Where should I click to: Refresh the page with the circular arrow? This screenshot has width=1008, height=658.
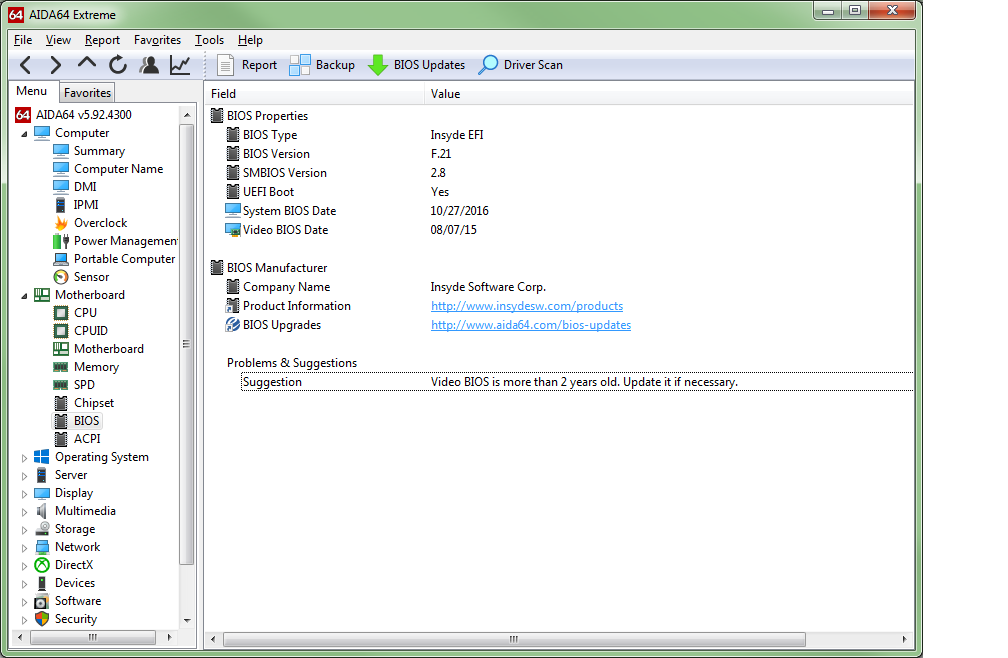click(118, 65)
